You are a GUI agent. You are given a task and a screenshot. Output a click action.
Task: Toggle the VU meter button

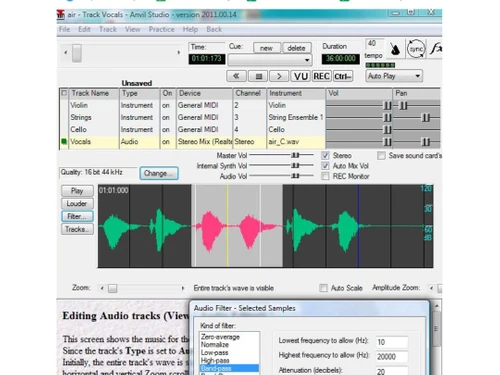[300, 76]
